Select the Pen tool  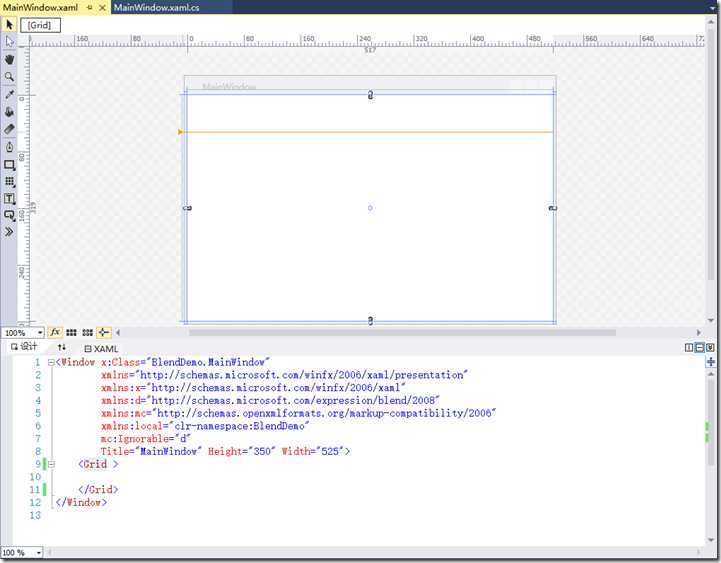click(x=9, y=147)
